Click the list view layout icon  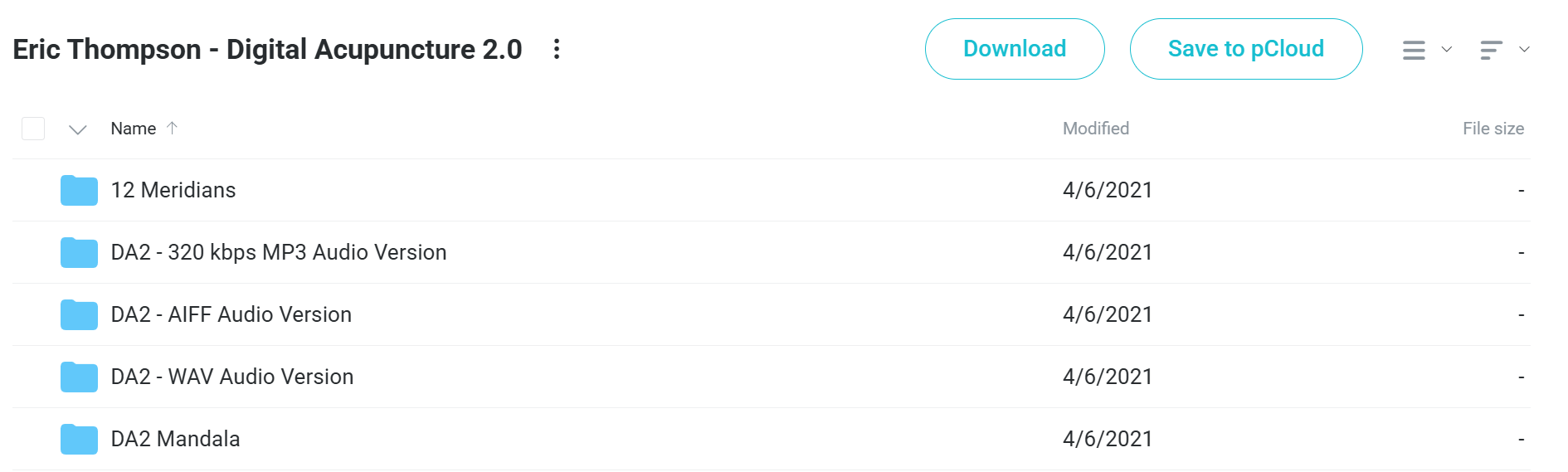[x=1414, y=50]
